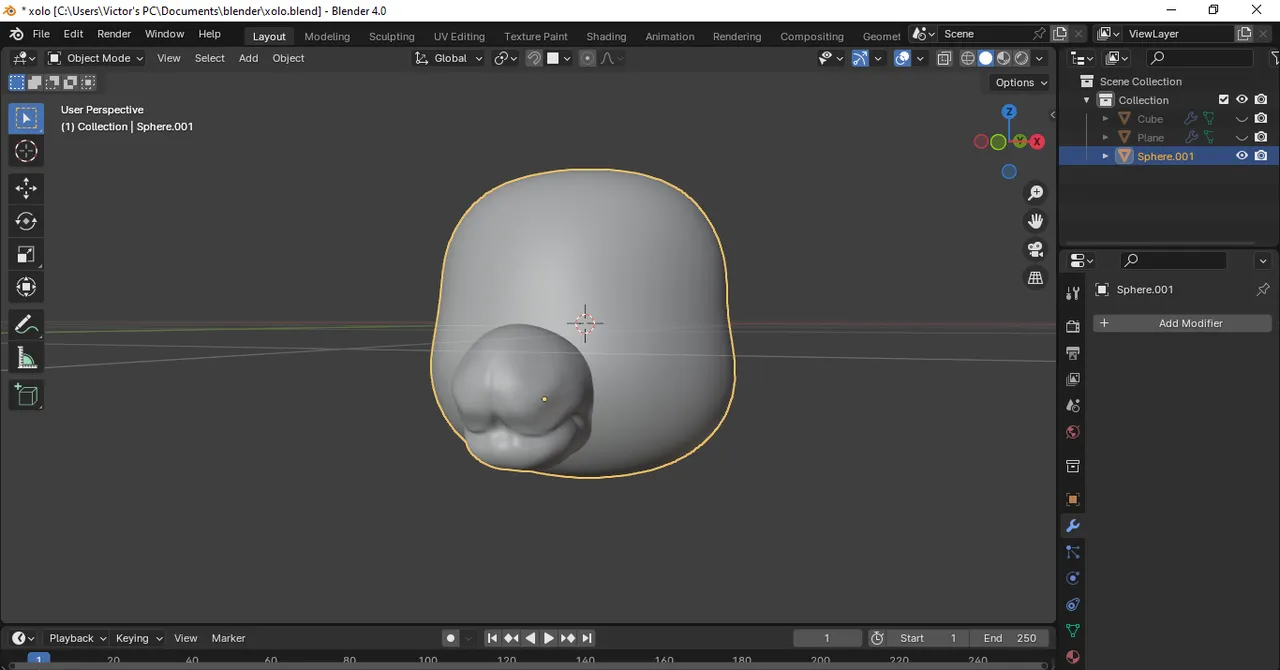Activate the Rotate tool

click(27, 221)
